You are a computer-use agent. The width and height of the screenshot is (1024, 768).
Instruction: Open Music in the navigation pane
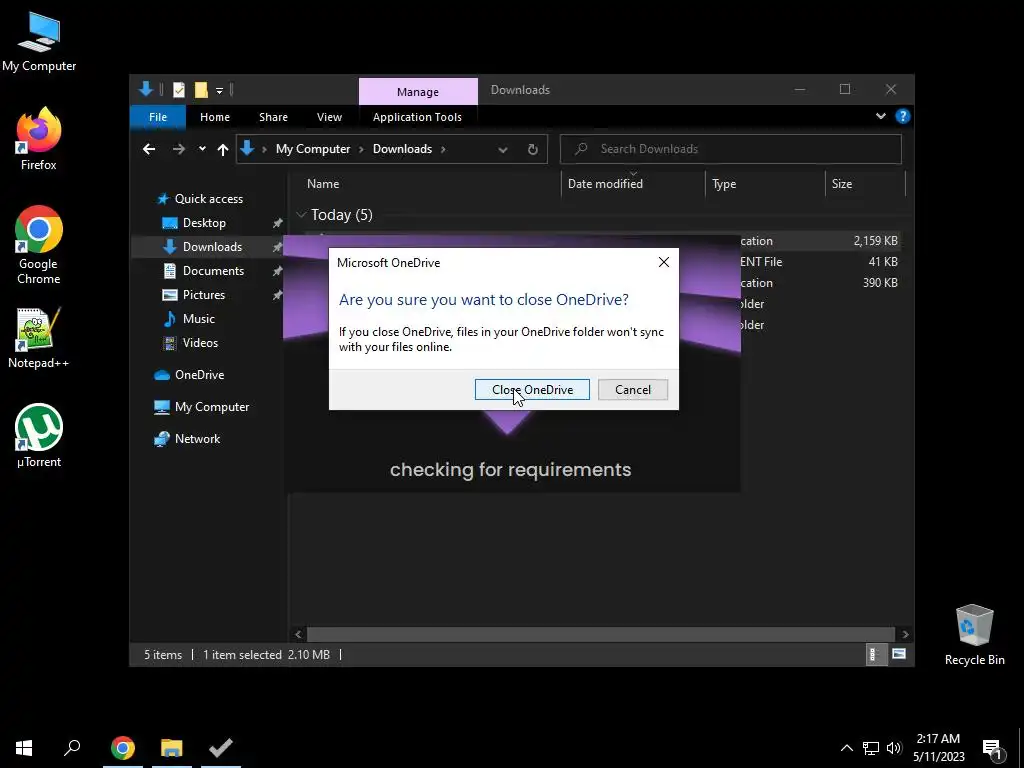tap(199, 319)
